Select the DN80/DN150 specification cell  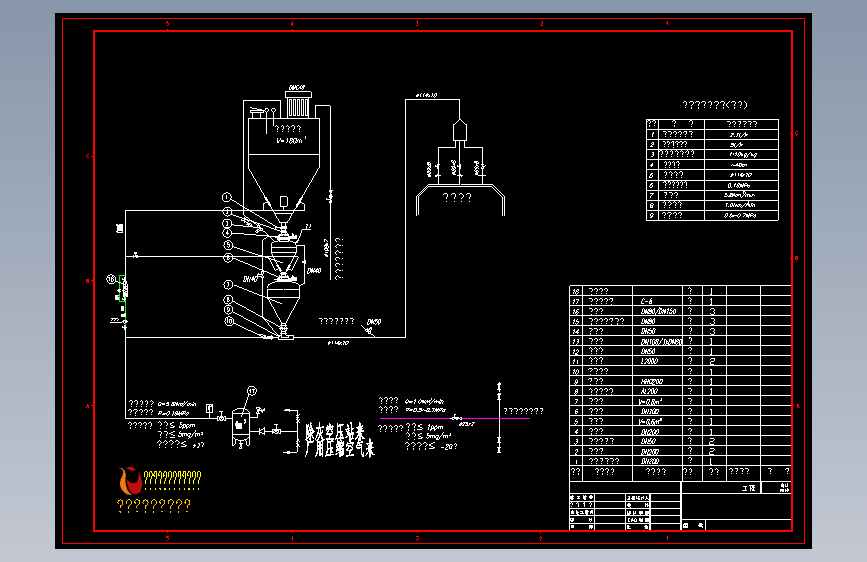pos(658,311)
